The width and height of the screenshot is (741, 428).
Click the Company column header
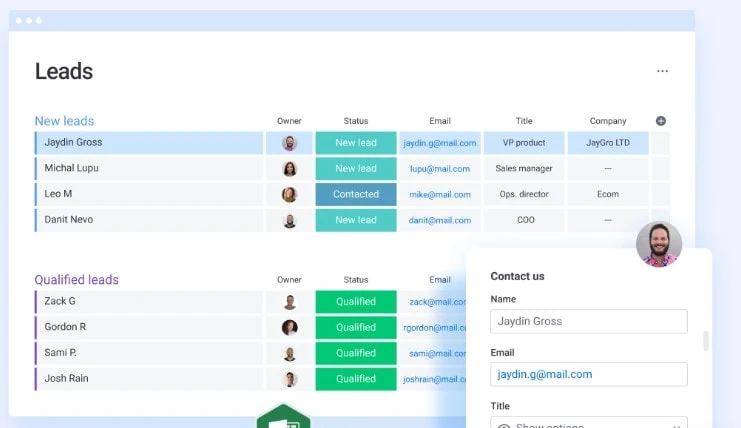pyautogui.click(x=608, y=121)
